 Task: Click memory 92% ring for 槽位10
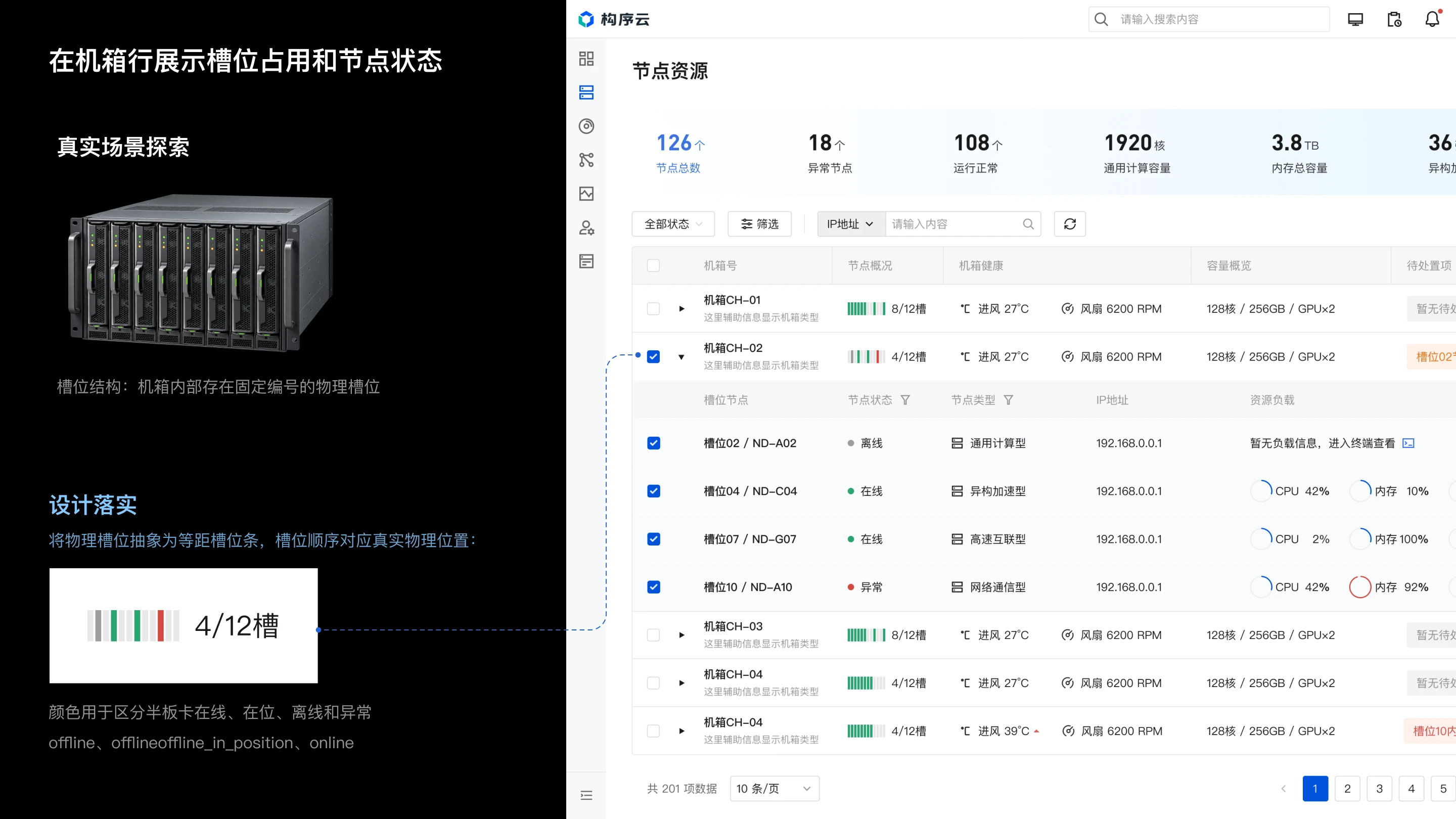point(1360,587)
